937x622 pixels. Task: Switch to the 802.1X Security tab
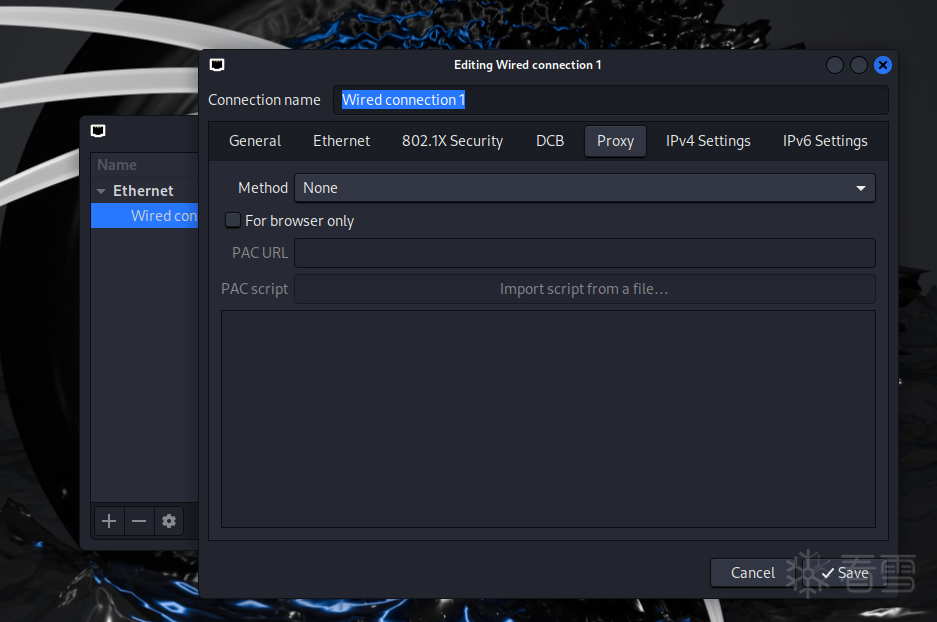pyautogui.click(x=451, y=141)
